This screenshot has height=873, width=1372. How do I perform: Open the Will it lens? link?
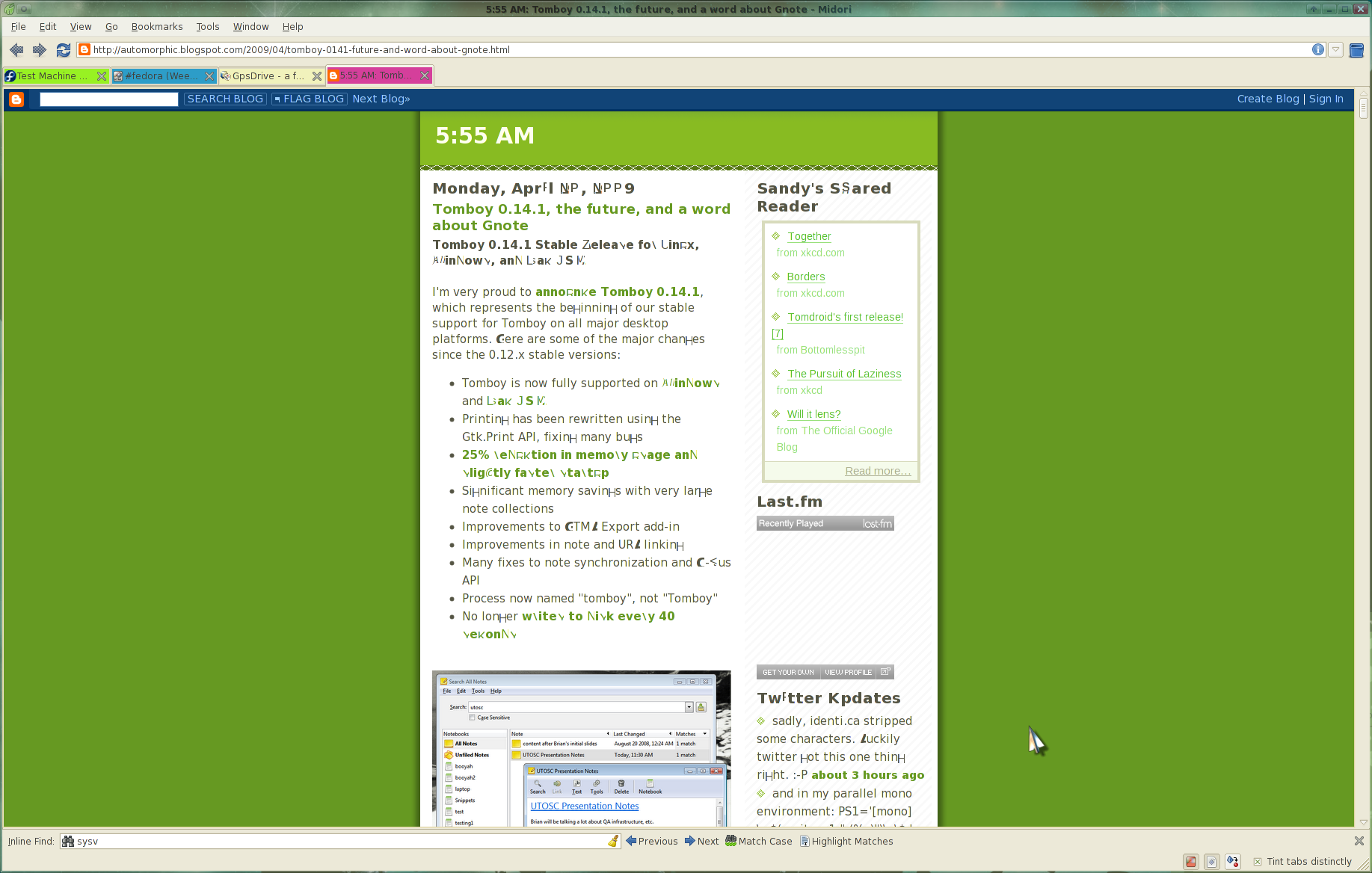click(814, 414)
